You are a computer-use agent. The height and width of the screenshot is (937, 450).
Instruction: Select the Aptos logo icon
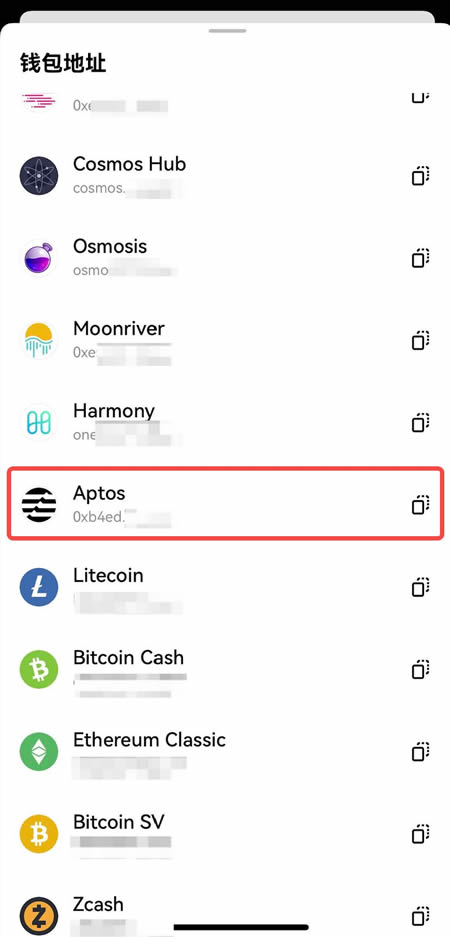39,504
